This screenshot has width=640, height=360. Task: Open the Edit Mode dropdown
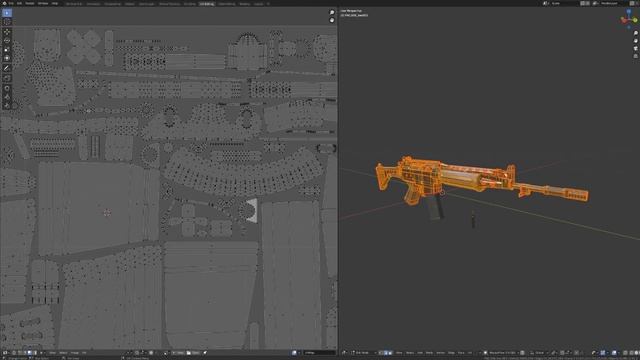[x=363, y=353]
